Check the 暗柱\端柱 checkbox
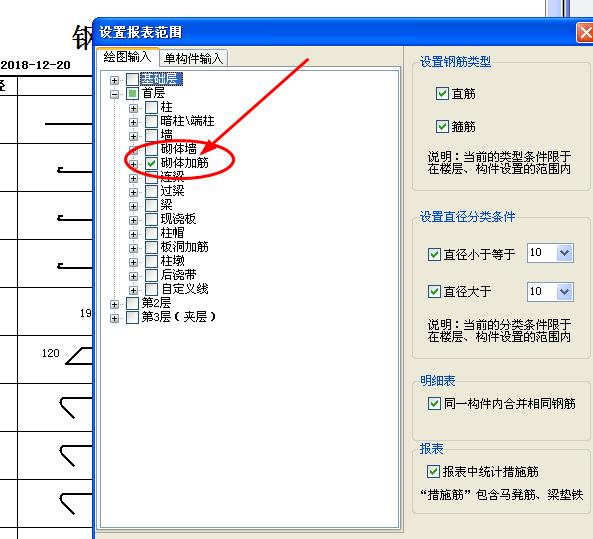The height and width of the screenshot is (539, 593). pyautogui.click(x=151, y=121)
